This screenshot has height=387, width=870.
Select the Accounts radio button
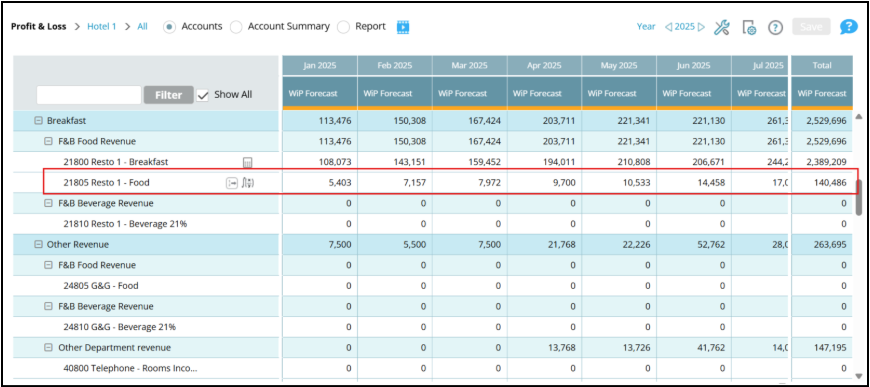click(x=170, y=27)
